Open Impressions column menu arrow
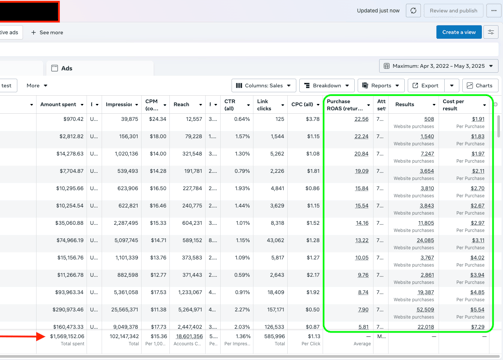503x360 pixels. click(x=137, y=105)
